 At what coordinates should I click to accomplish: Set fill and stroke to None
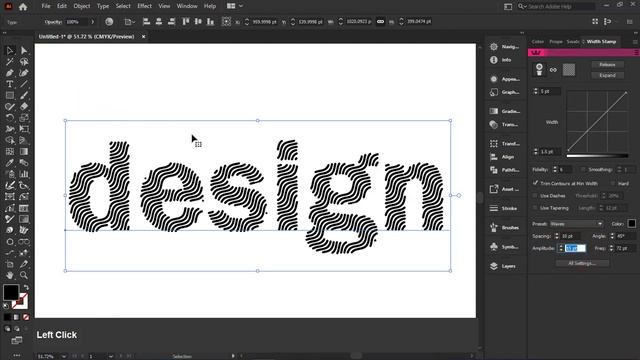26,317
